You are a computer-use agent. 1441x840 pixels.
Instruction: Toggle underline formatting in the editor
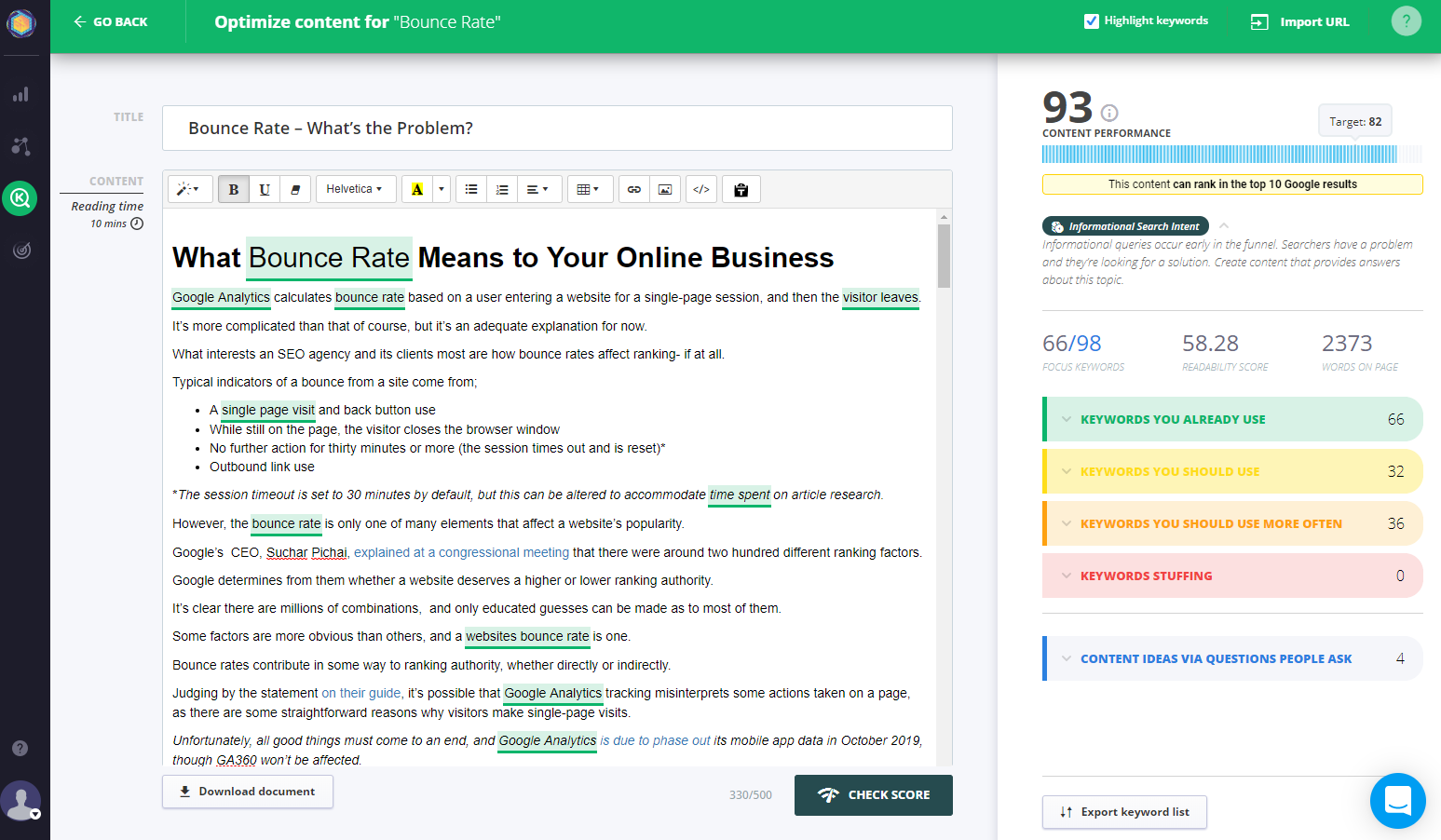click(x=265, y=189)
